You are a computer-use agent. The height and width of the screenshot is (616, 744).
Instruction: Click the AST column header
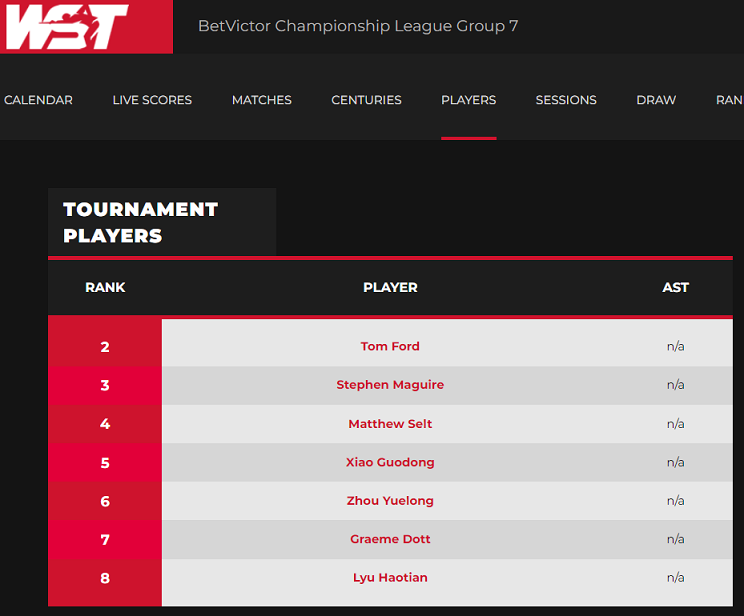point(676,288)
